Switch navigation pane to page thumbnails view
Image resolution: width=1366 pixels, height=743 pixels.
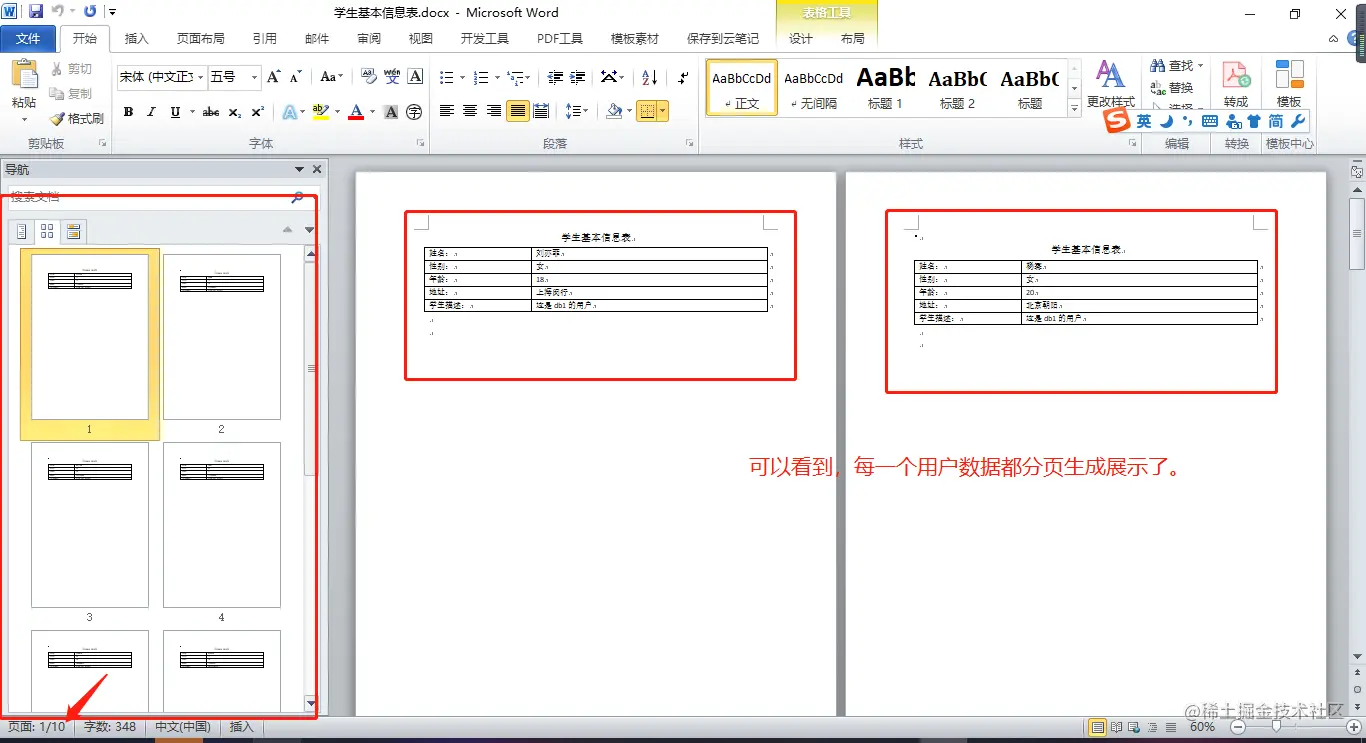pyautogui.click(x=47, y=231)
